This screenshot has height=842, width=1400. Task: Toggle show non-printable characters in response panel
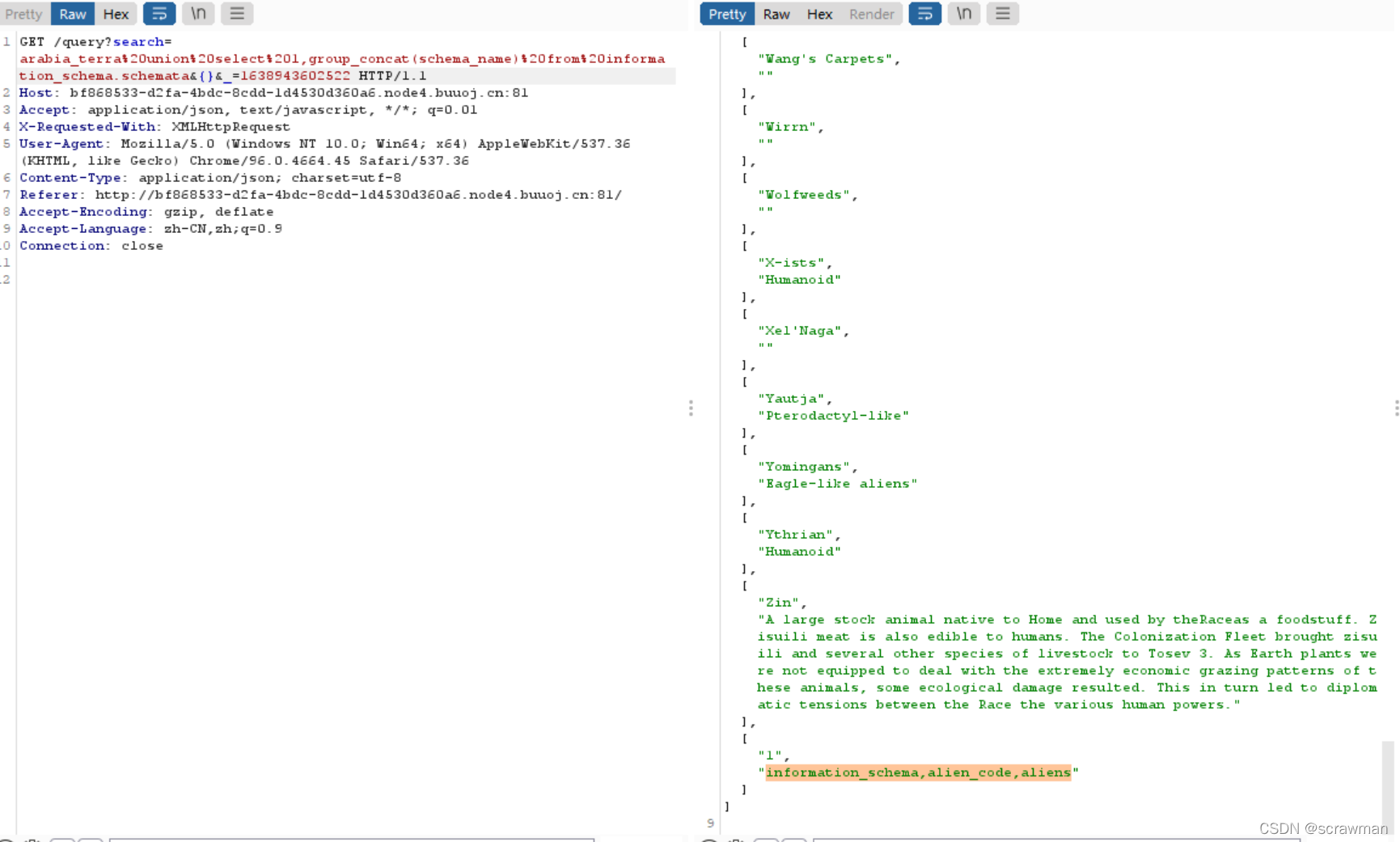[x=964, y=14]
